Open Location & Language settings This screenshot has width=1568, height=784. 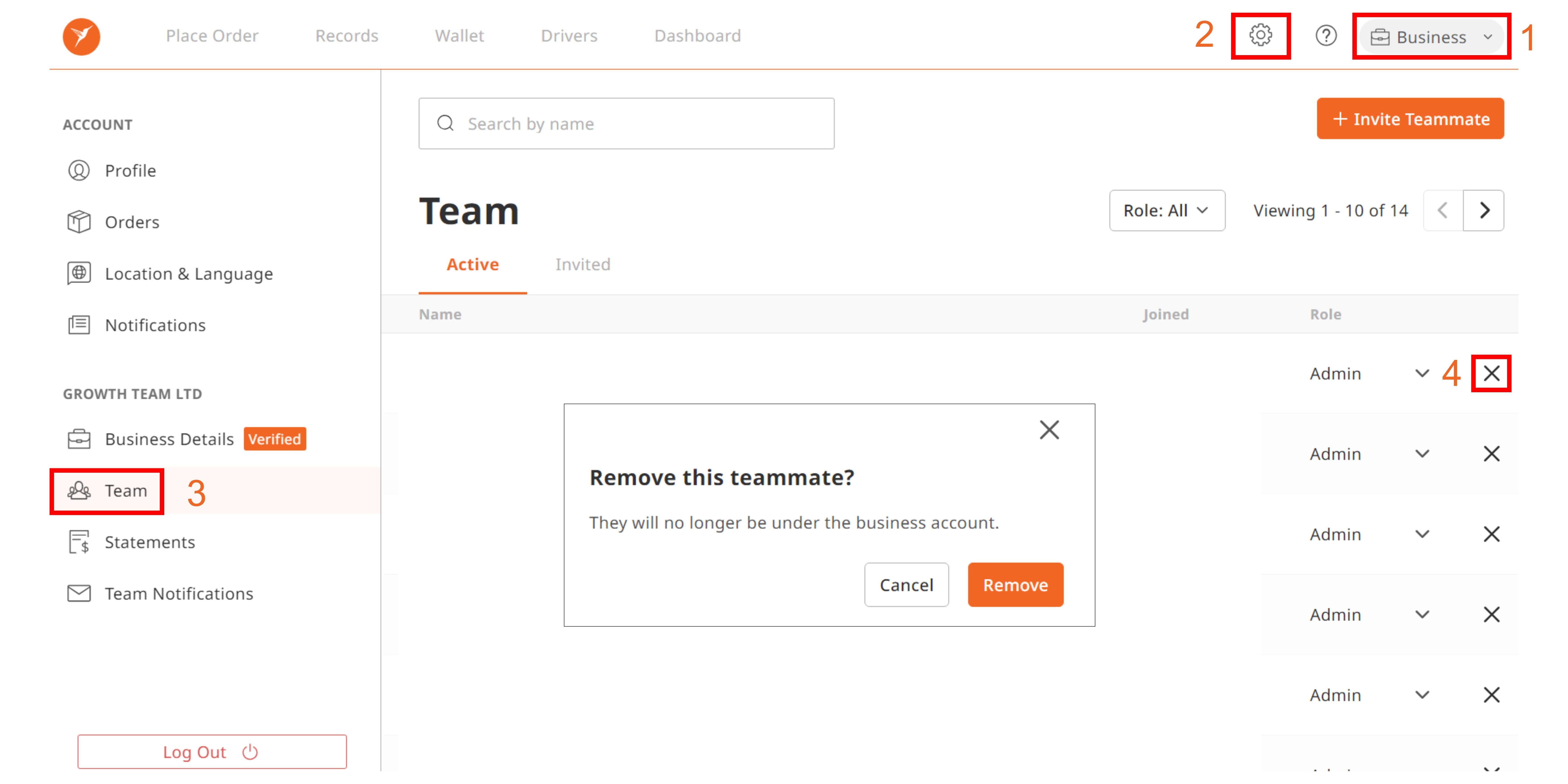[189, 274]
